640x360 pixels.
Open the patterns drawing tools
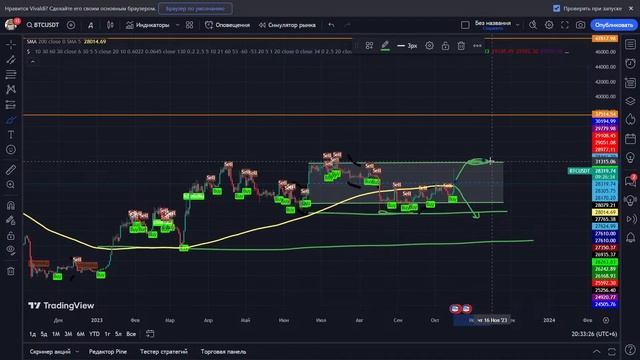[x=11, y=89]
